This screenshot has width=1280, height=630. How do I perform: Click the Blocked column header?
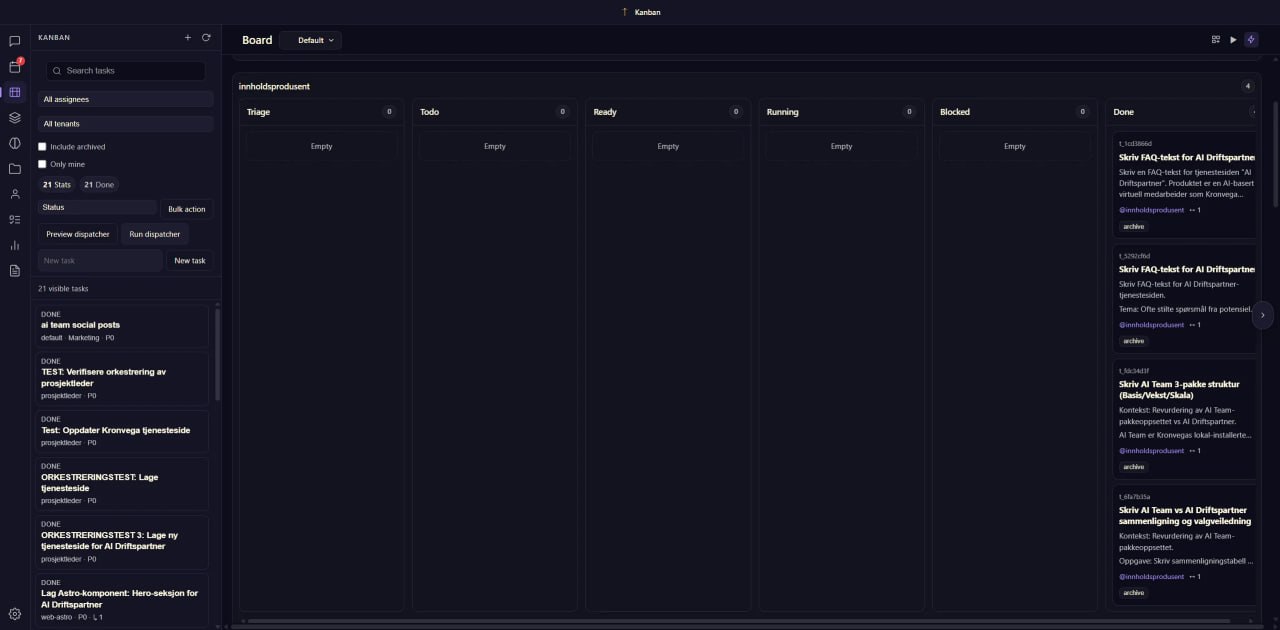point(1014,112)
